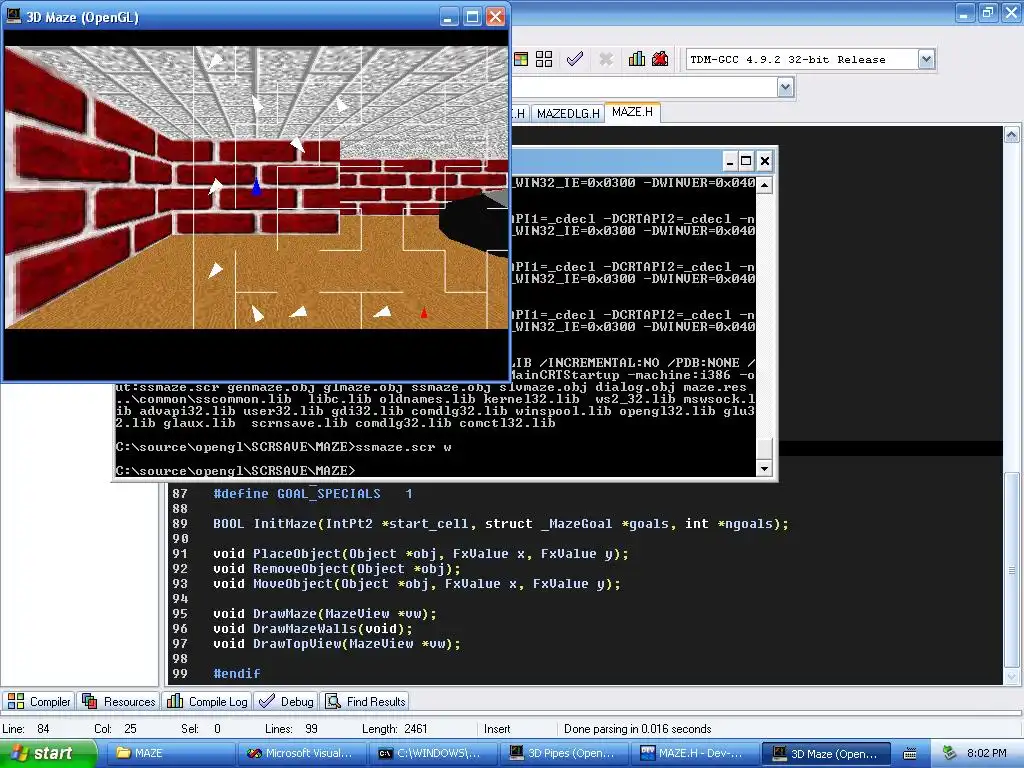This screenshot has width=1024, height=768.
Task: Click the Safely Remove Hardware tray icon
Action: coord(949,753)
